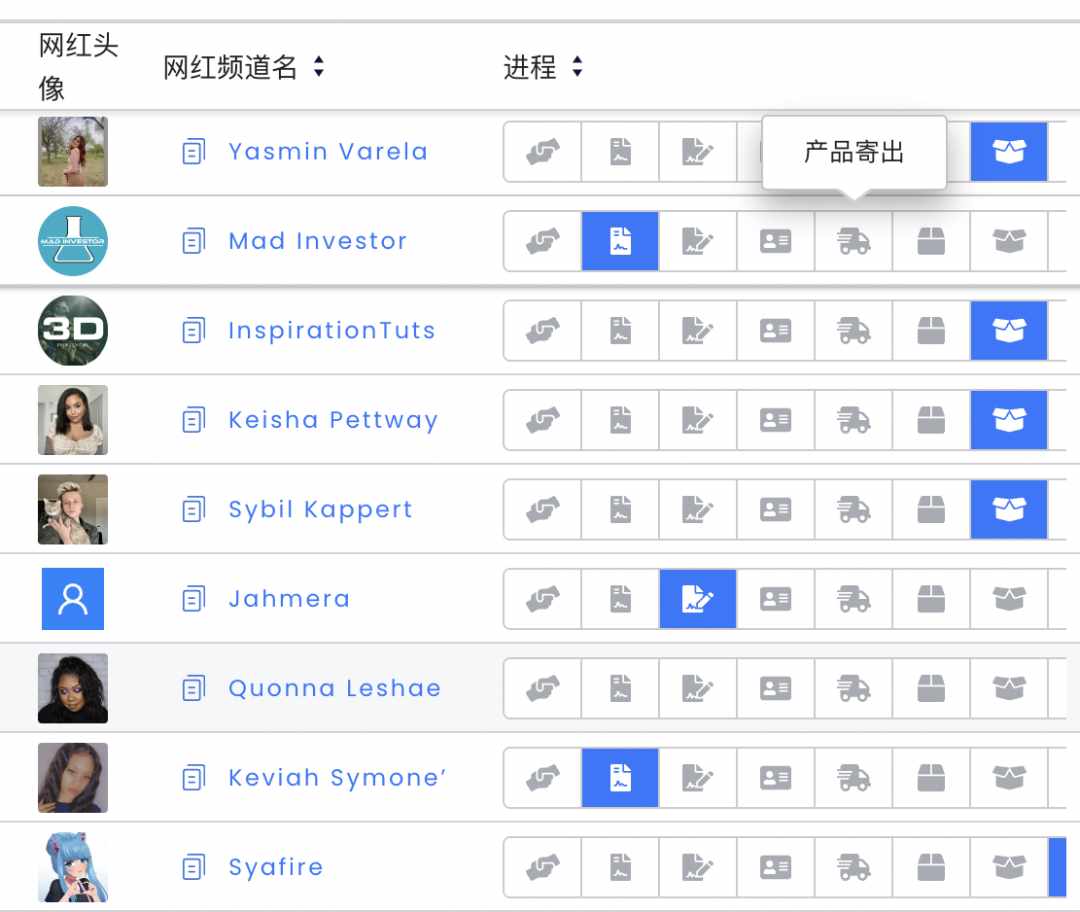Viewport: 1080px width, 912px height.
Task: Click Syafire anime avatar thumbnail
Action: (73, 867)
